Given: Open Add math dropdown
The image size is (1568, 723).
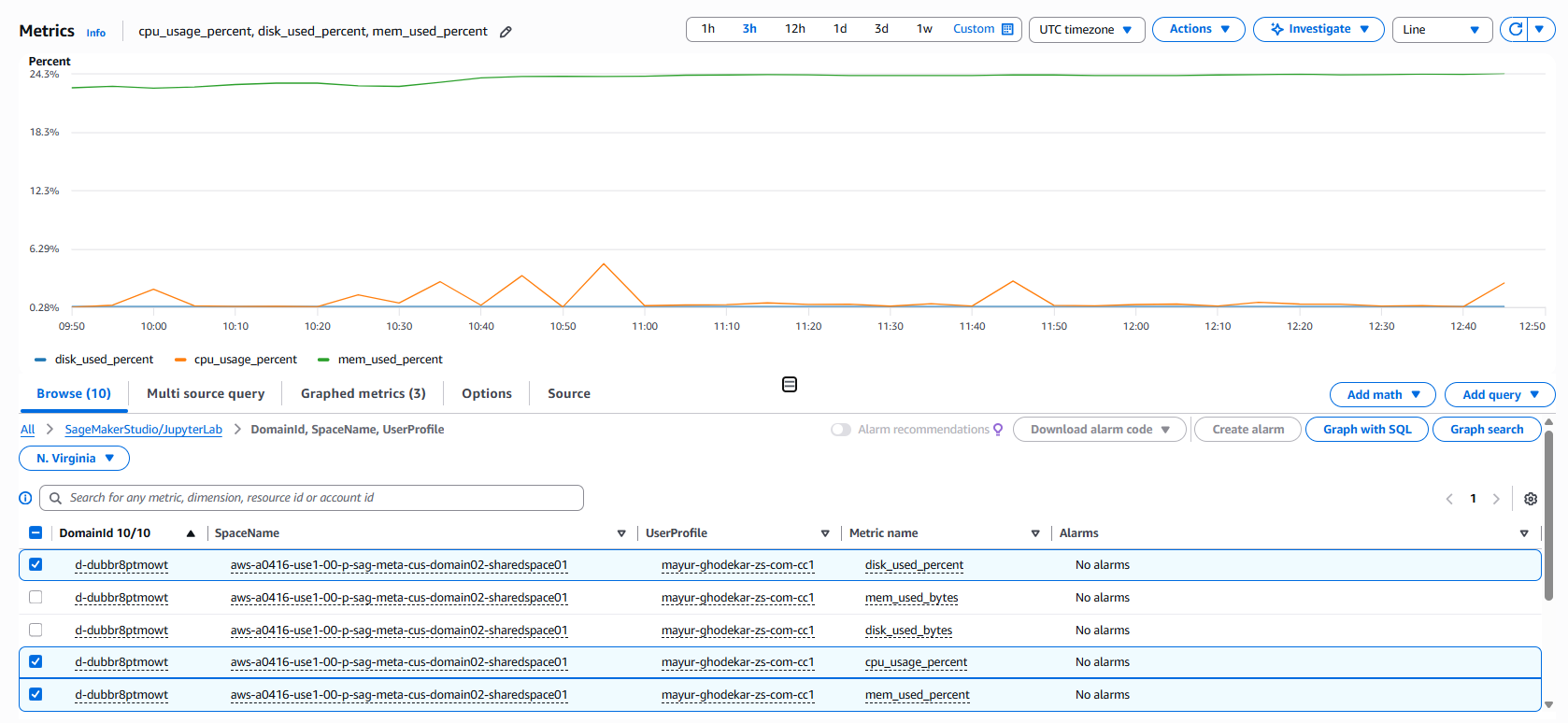Looking at the screenshot, I should (x=1383, y=395).
